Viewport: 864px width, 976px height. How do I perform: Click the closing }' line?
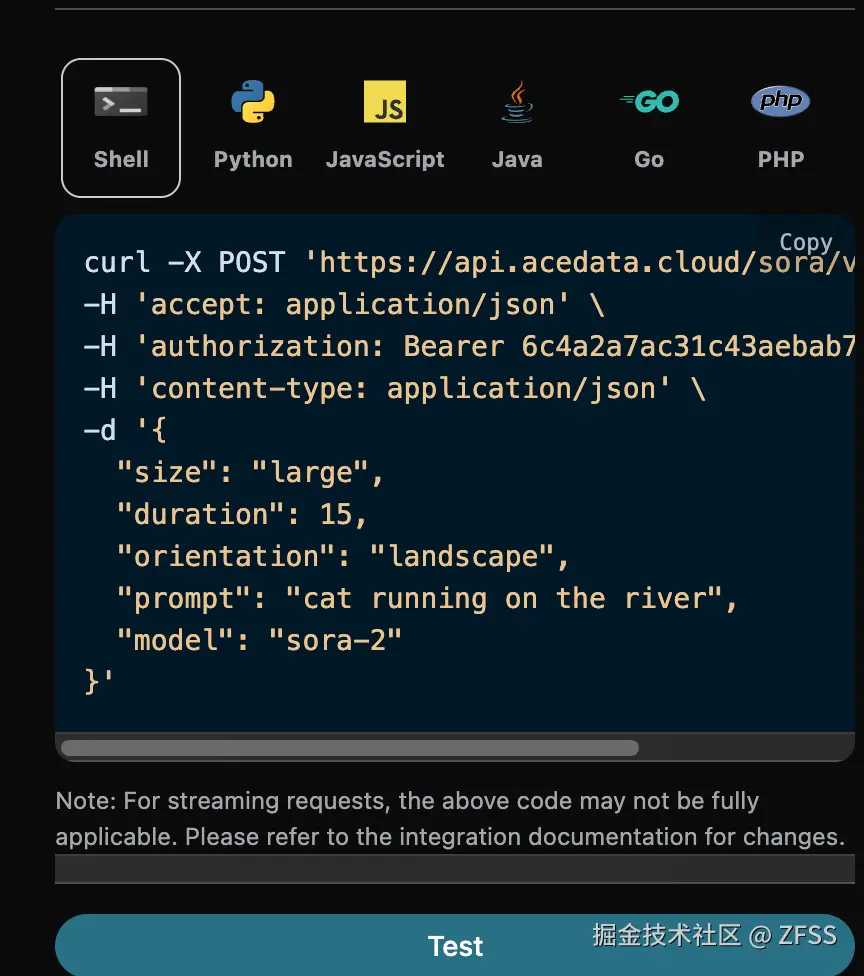point(99,682)
